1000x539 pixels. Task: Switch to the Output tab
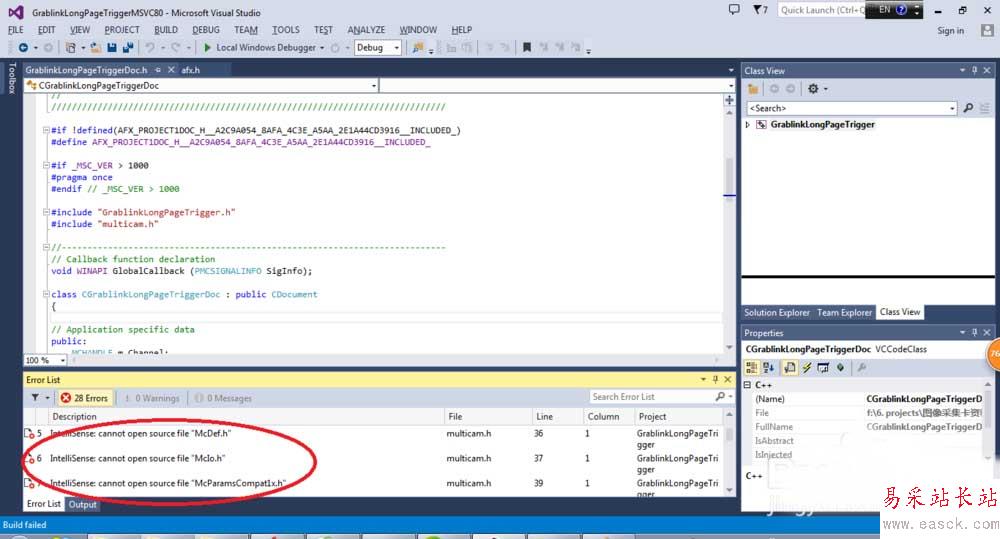(x=82, y=504)
